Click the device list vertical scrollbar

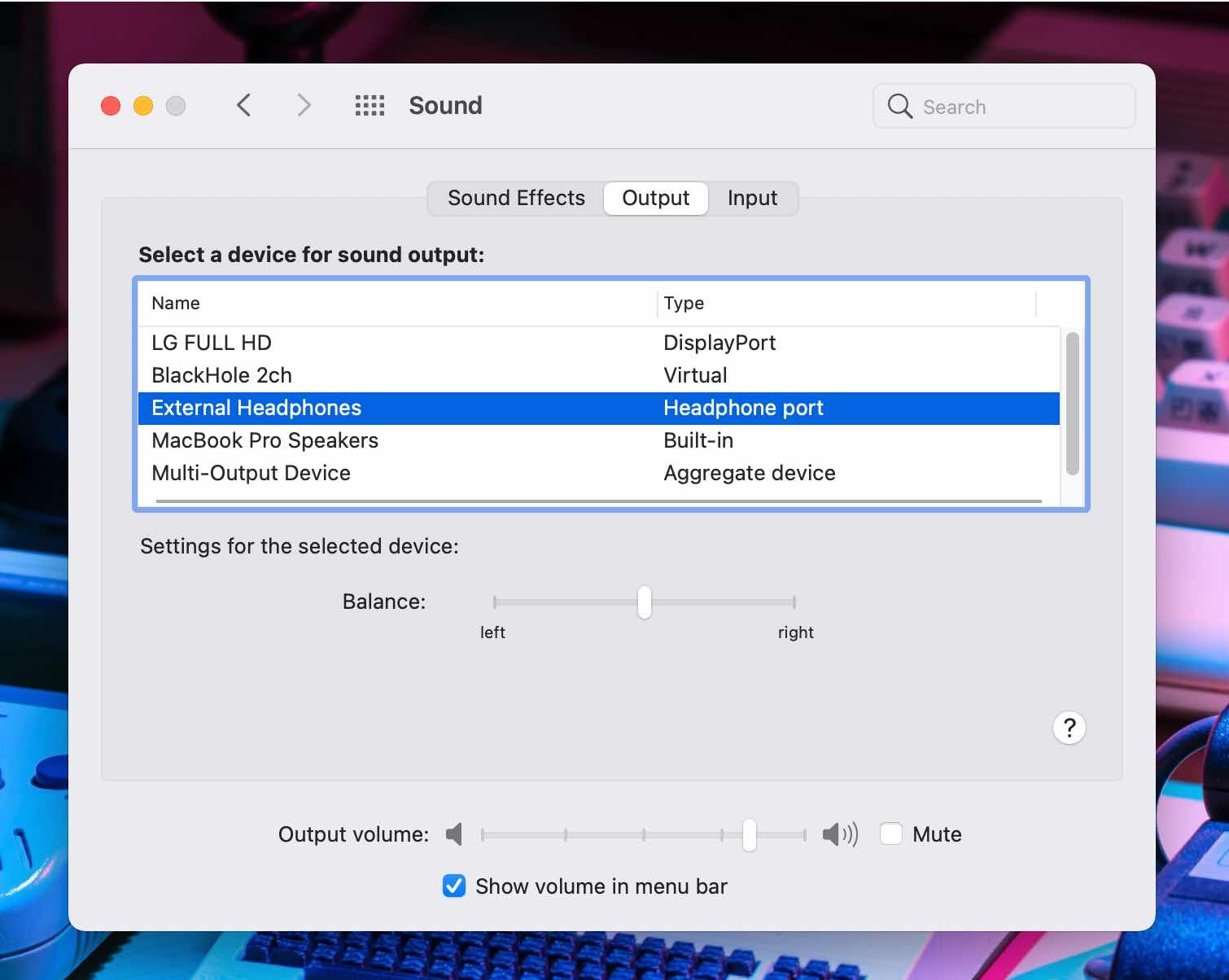(x=1072, y=404)
